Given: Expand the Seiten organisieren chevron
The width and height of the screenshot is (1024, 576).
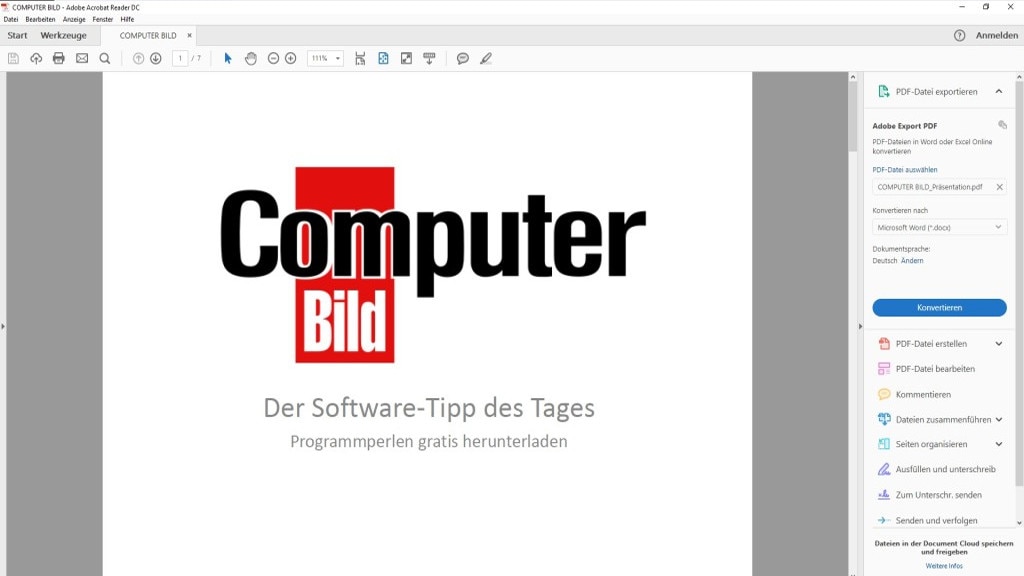Looking at the screenshot, I should point(999,444).
